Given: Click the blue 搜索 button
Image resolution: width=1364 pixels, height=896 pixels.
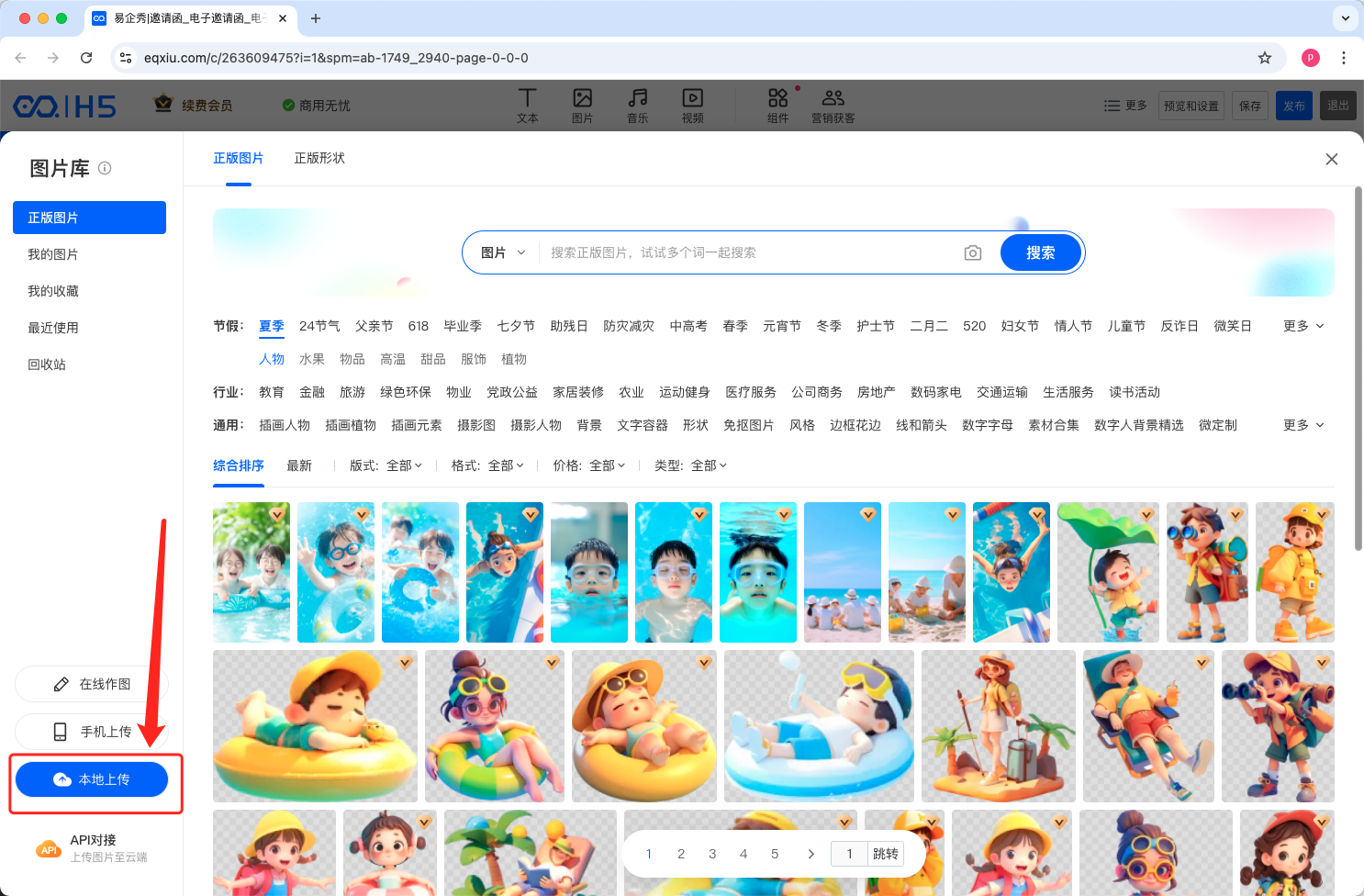Looking at the screenshot, I should tap(1040, 252).
